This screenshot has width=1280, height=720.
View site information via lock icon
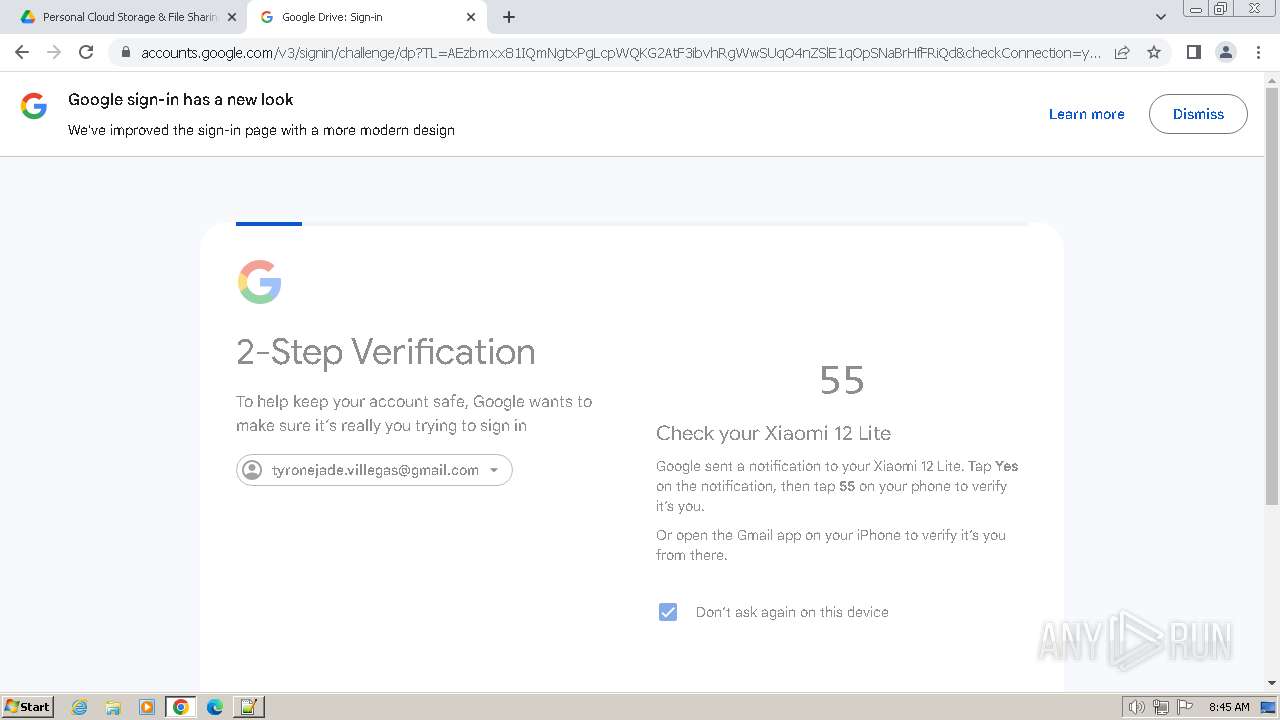125,52
